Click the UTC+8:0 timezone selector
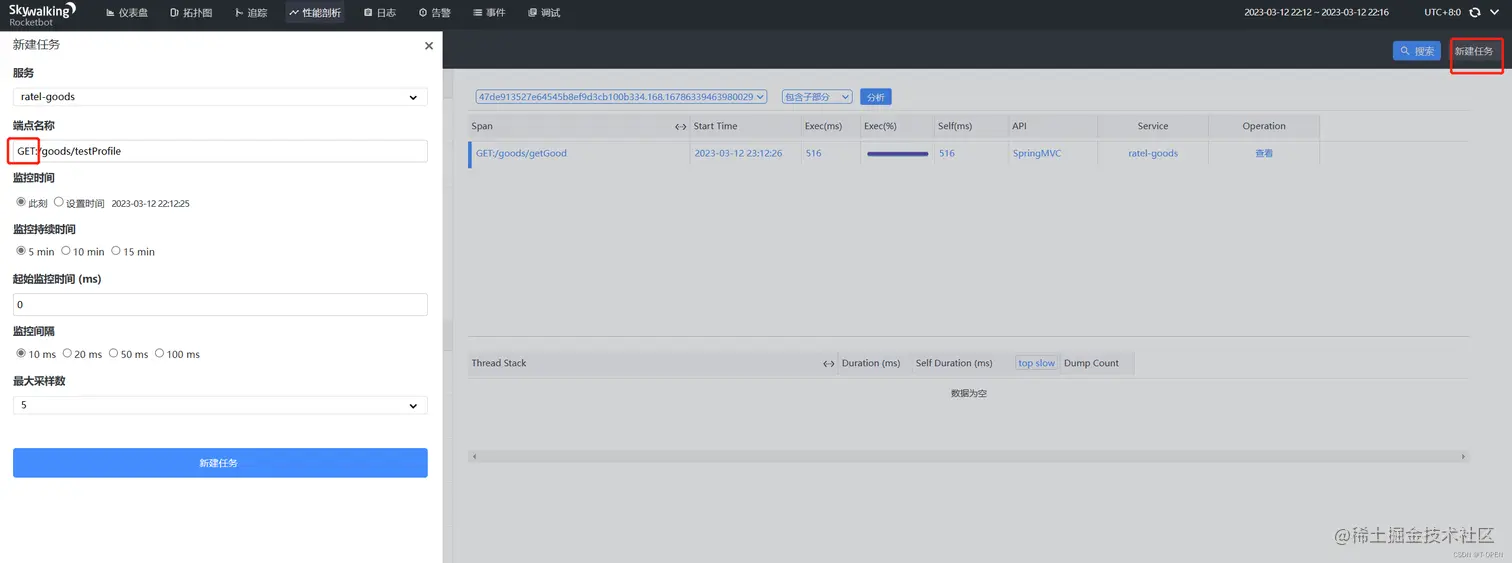The width and height of the screenshot is (1512, 563). (1442, 13)
